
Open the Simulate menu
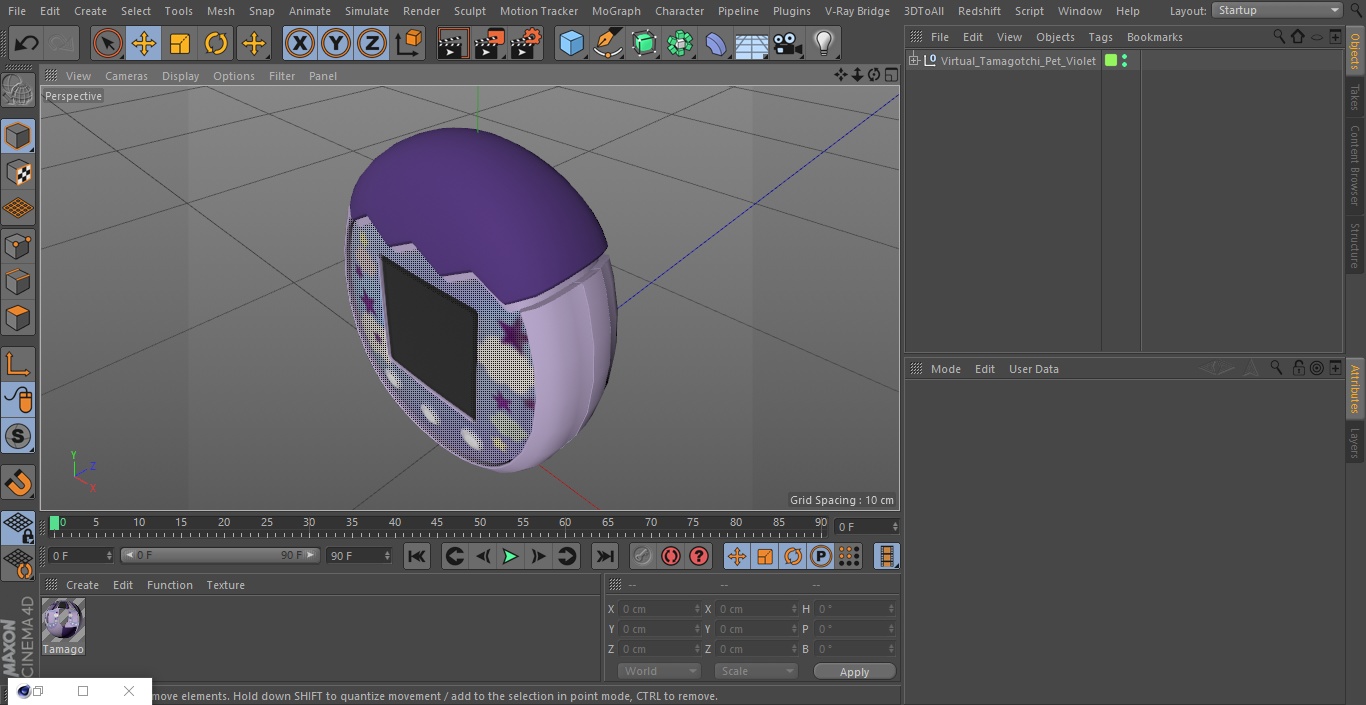tap(367, 11)
